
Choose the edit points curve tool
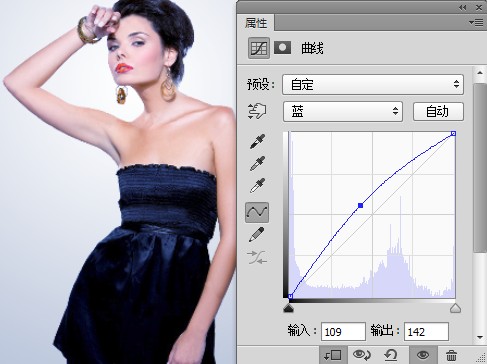[x=257, y=212]
